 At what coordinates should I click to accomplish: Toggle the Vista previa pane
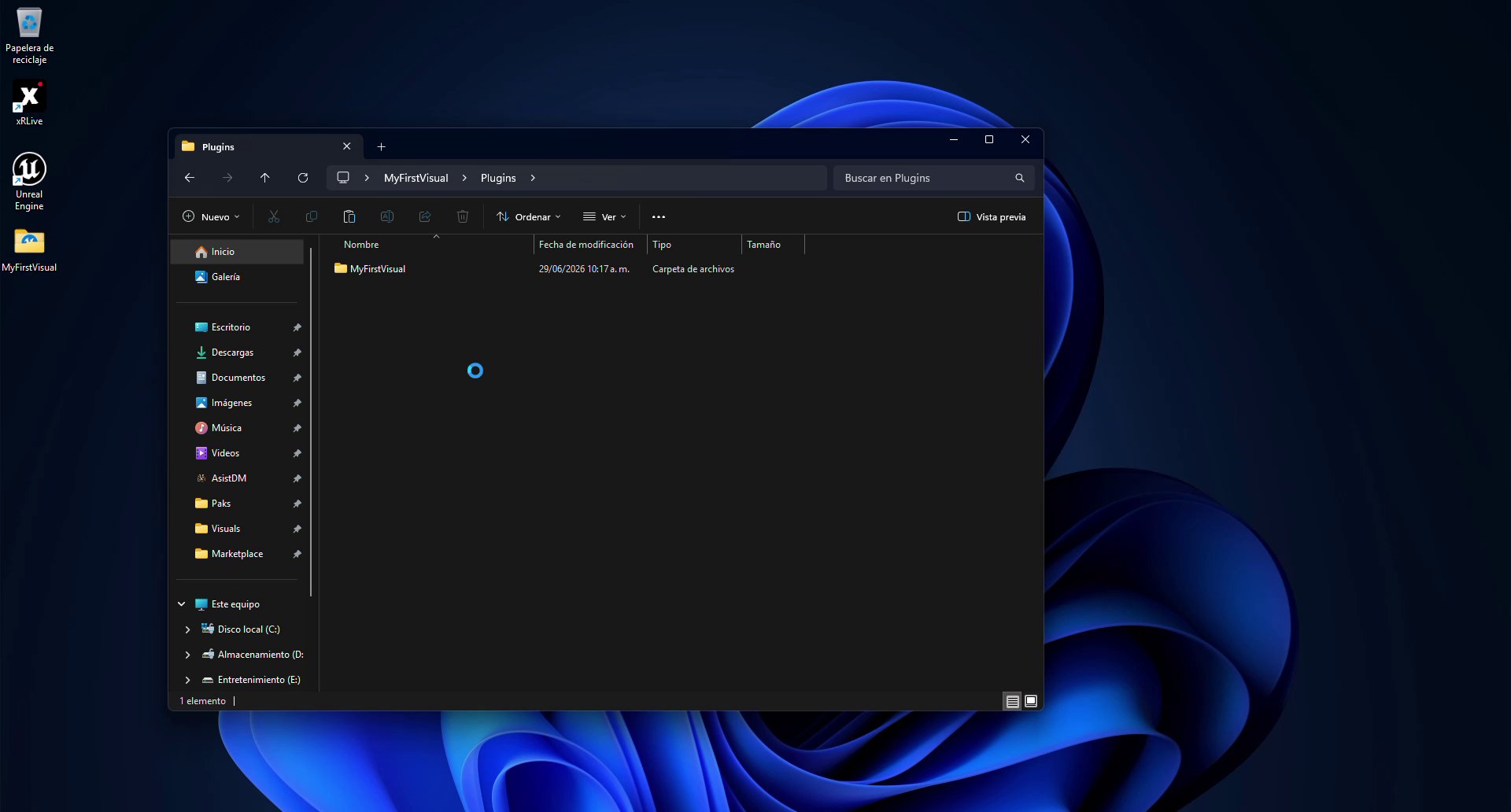[x=992, y=216]
